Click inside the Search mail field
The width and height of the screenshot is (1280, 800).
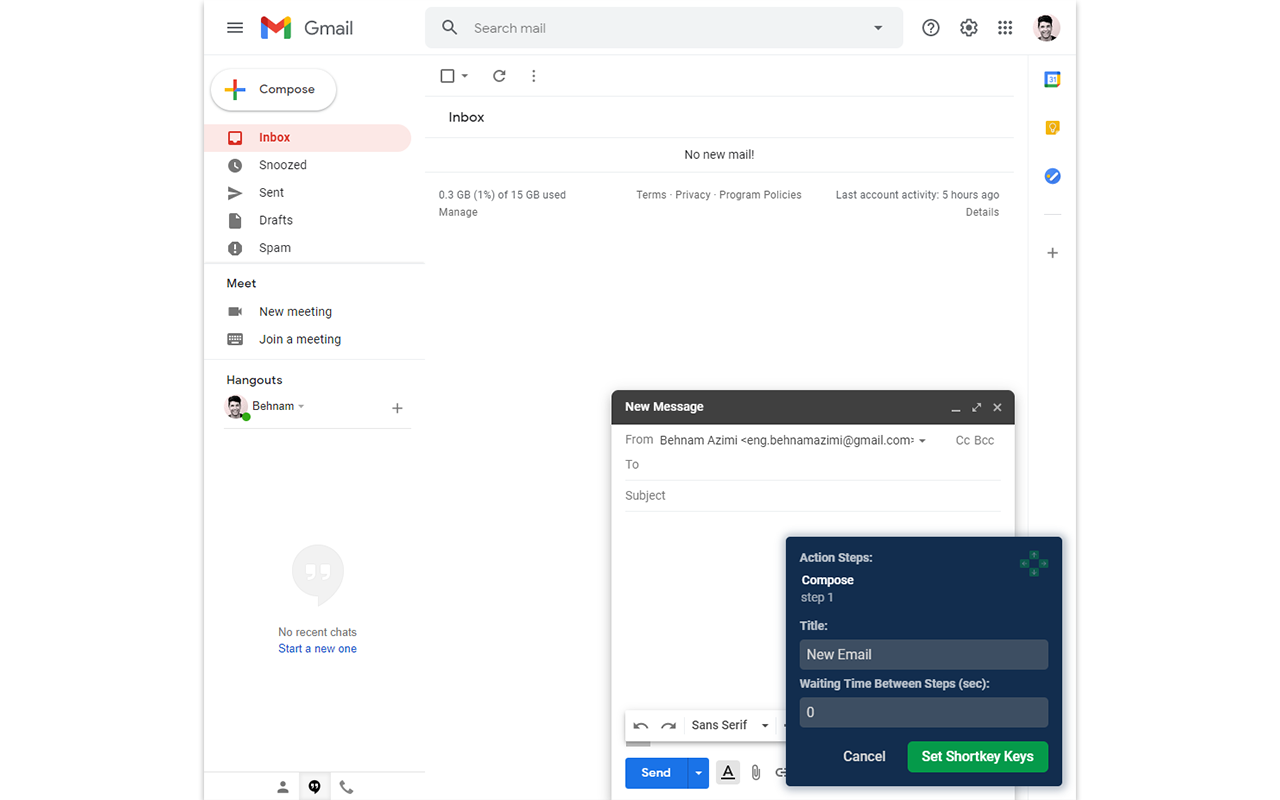click(x=664, y=28)
